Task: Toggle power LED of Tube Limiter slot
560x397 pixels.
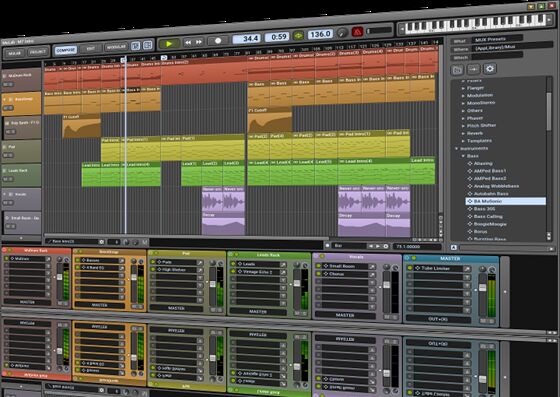Action: tap(410, 268)
